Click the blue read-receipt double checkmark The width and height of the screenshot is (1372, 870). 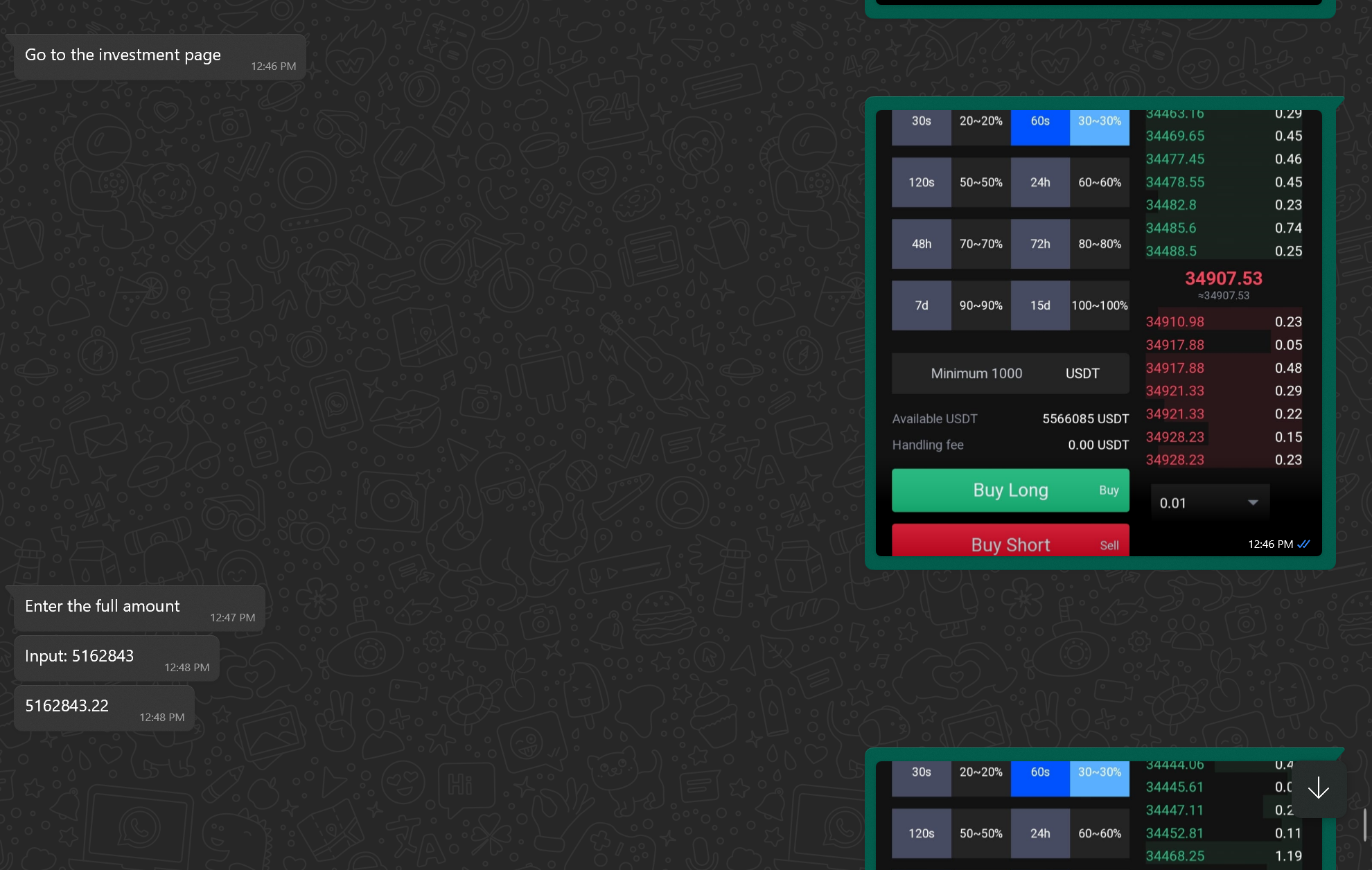click(x=1303, y=544)
